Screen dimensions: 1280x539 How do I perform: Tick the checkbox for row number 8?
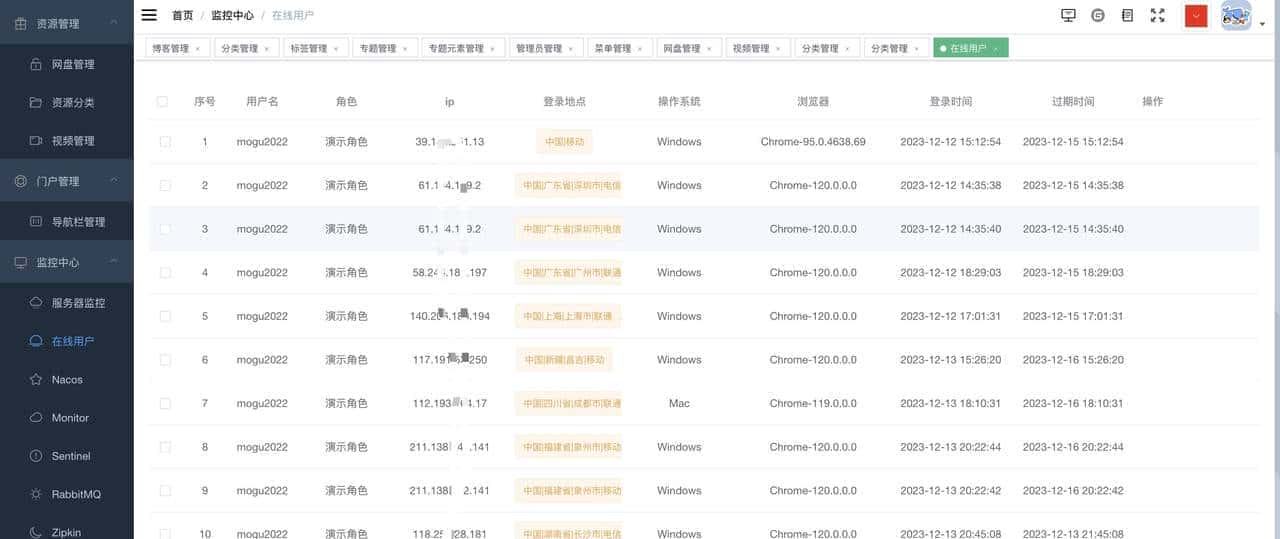pos(165,447)
